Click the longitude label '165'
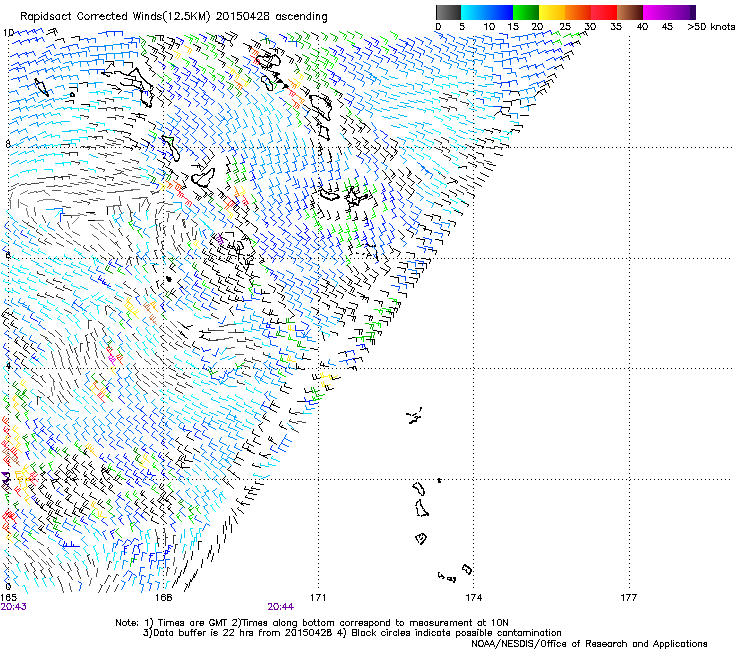Image resolution: width=740 pixels, height=650 pixels. pos(8,598)
